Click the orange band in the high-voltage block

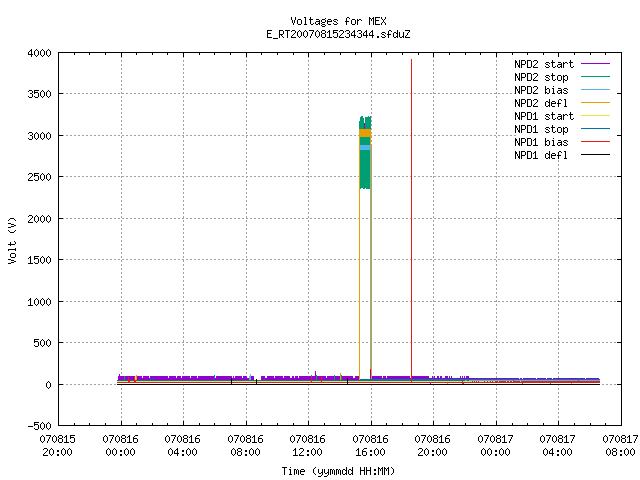point(365,133)
